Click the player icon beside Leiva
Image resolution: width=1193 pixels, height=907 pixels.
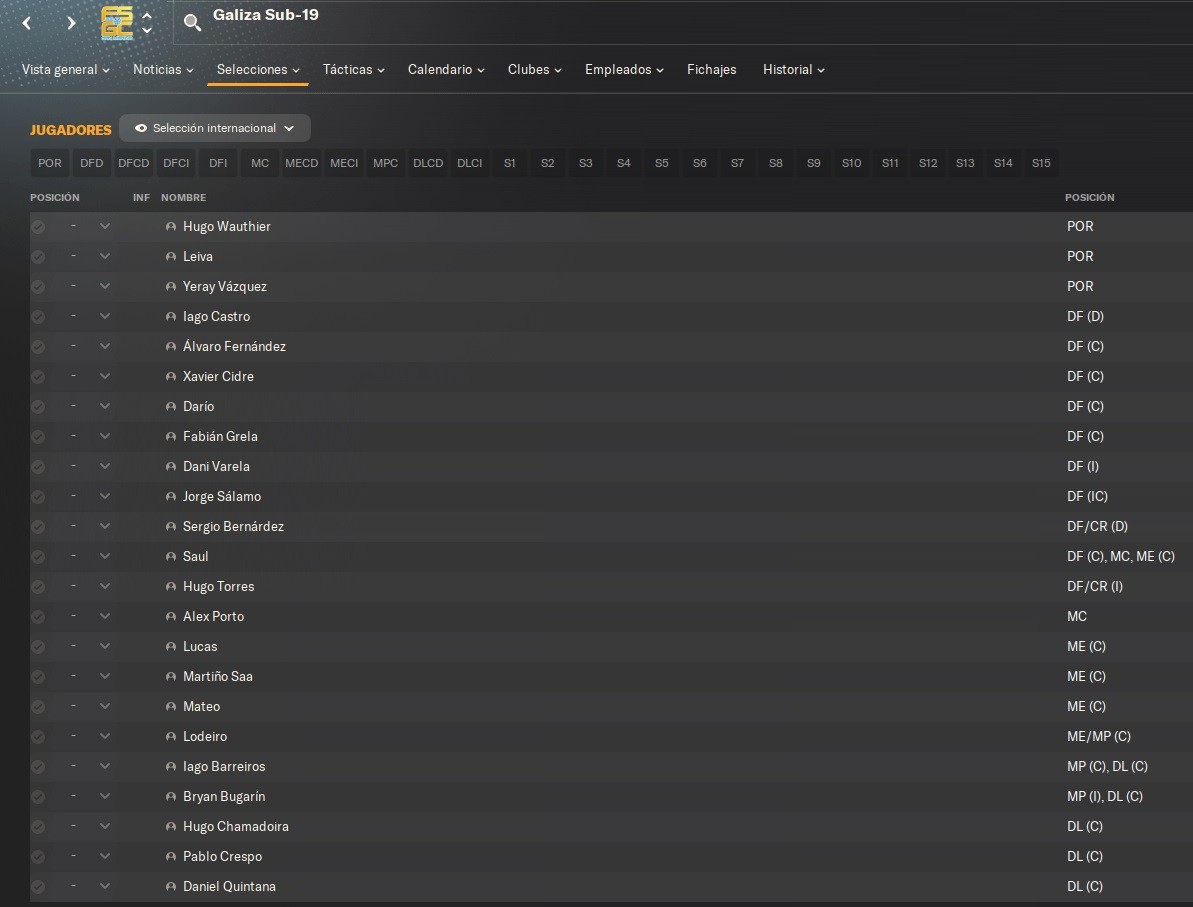pyautogui.click(x=170, y=256)
